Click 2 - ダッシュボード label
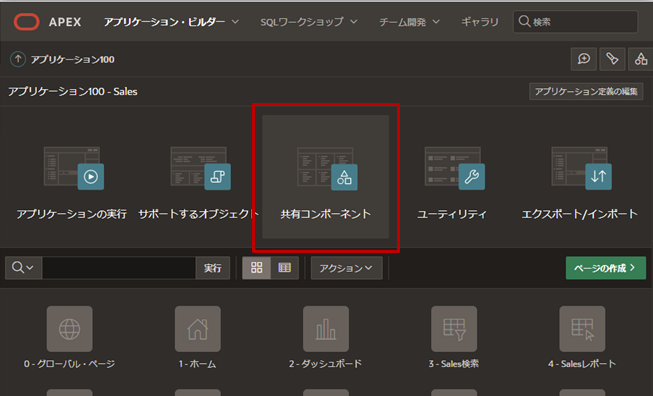Screen dimensions: 653x396 click(x=326, y=364)
